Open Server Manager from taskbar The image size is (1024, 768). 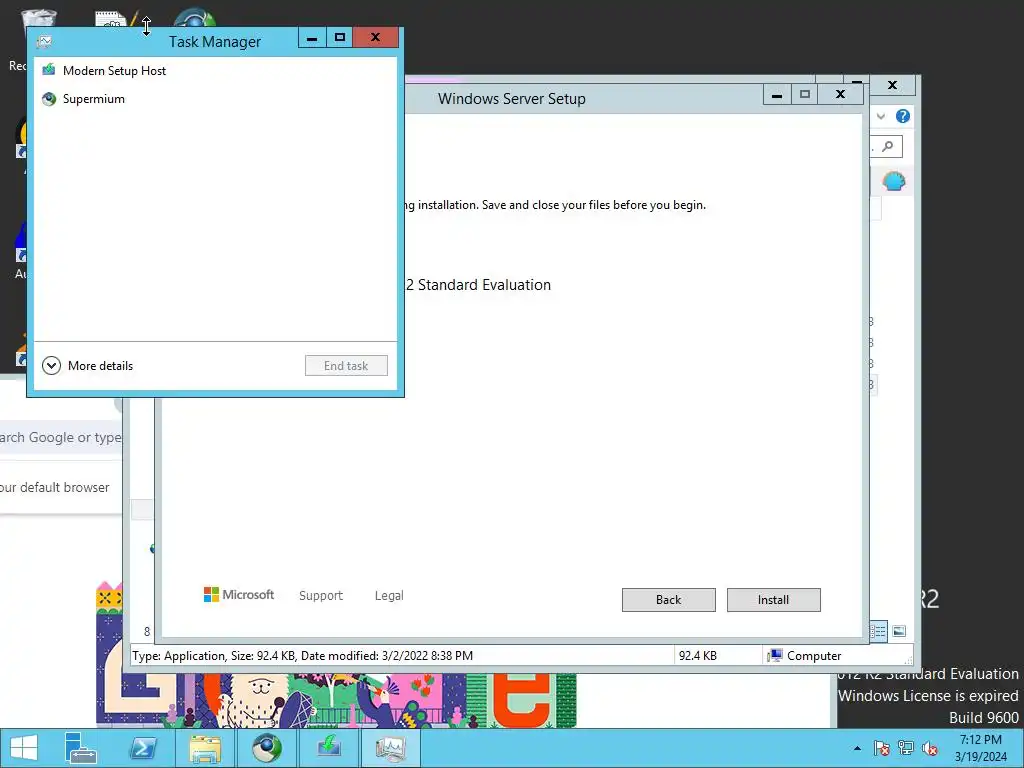coord(81,748)
